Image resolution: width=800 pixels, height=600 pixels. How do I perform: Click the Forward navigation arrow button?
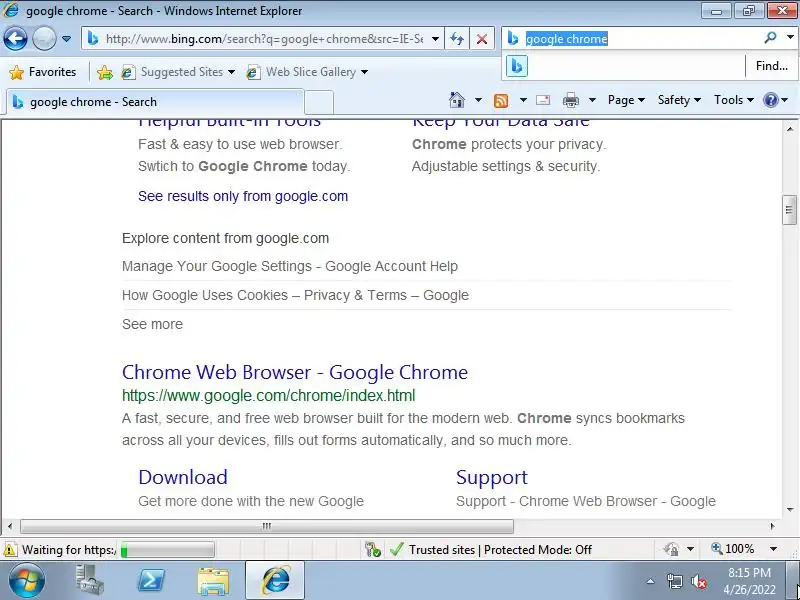[44, 39]
